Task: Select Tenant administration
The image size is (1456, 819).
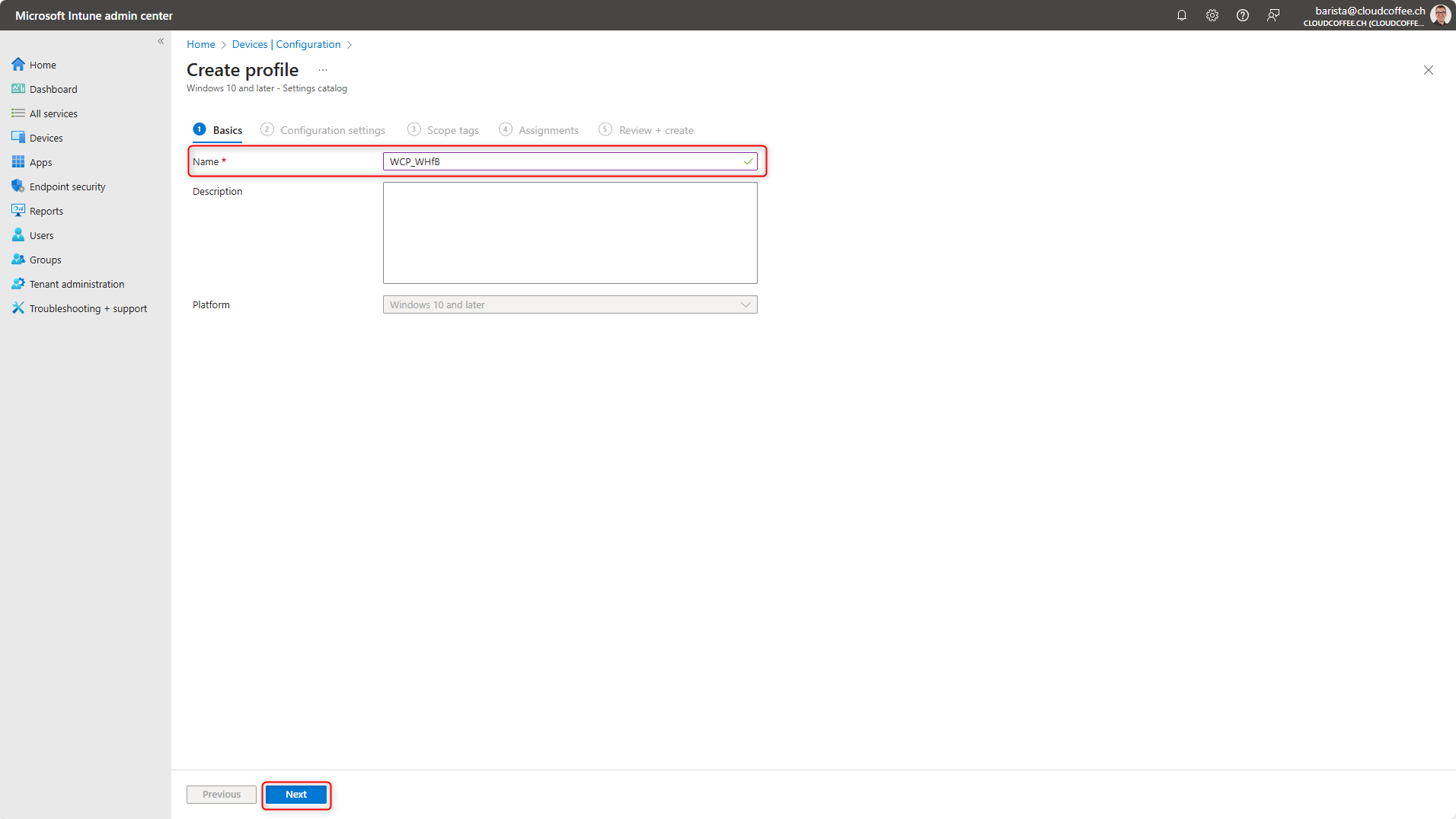Action: tap(76, 283)
